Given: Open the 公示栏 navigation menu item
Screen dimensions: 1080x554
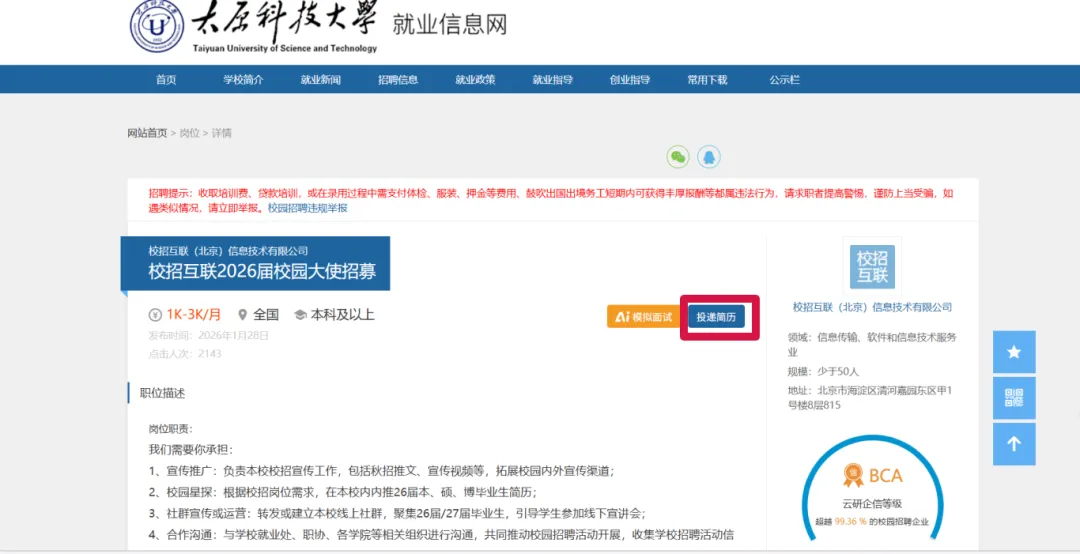Looking at the screenshot, I should click(x=785, y=79).
